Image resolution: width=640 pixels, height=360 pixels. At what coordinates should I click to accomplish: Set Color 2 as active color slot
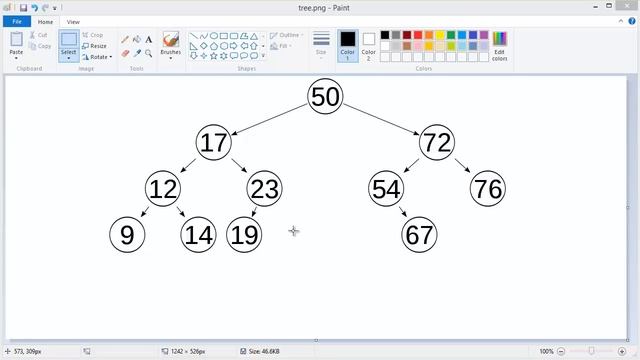click(369, 46)
